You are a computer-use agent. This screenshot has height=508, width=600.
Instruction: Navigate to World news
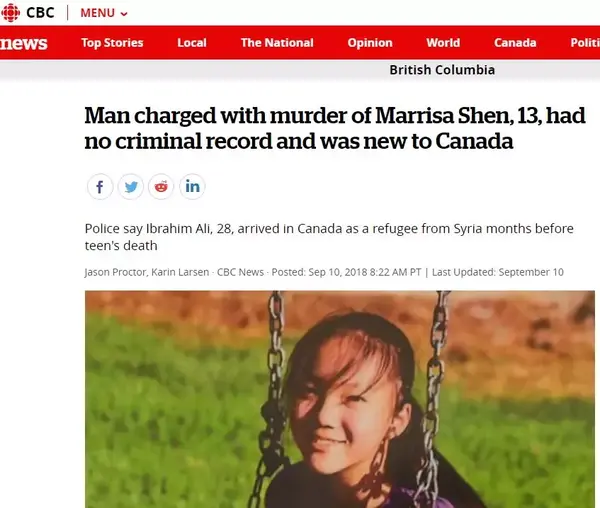pos(443,42)
